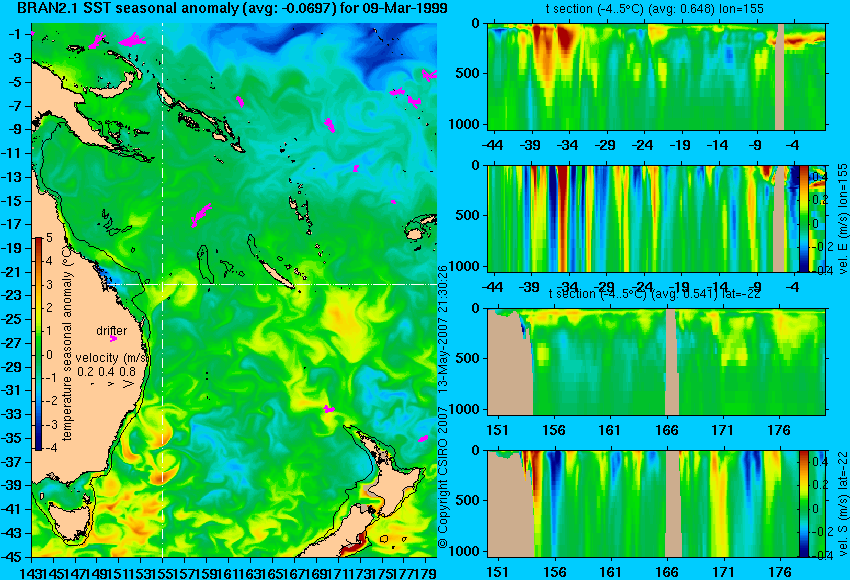This screenshot has height=580, width=850.
Task: Click '166' tick under lat=-22 temperature section
Action: 666,430
